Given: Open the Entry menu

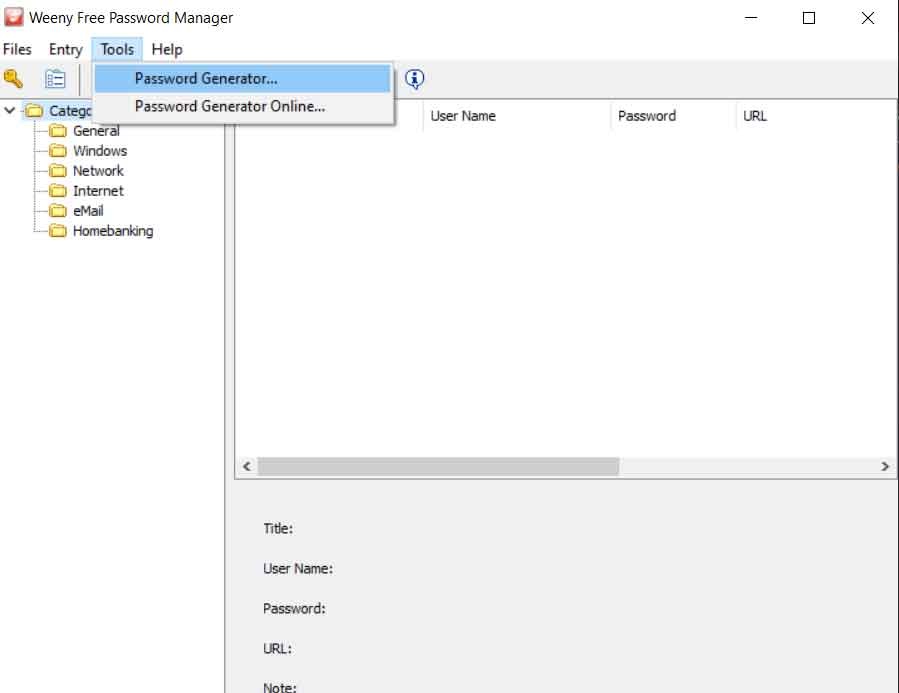Looking at the screenshot, I should [65, 49].
